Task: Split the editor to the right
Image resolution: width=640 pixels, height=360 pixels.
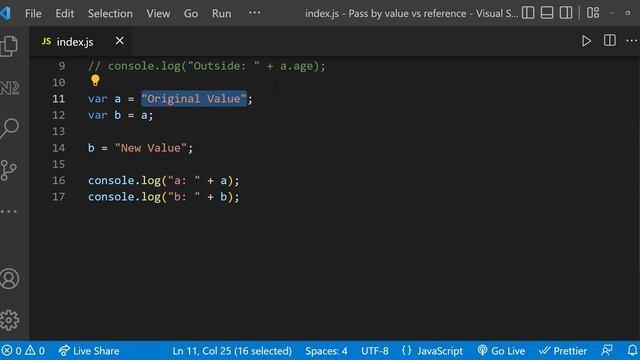Action: [609, 40]
